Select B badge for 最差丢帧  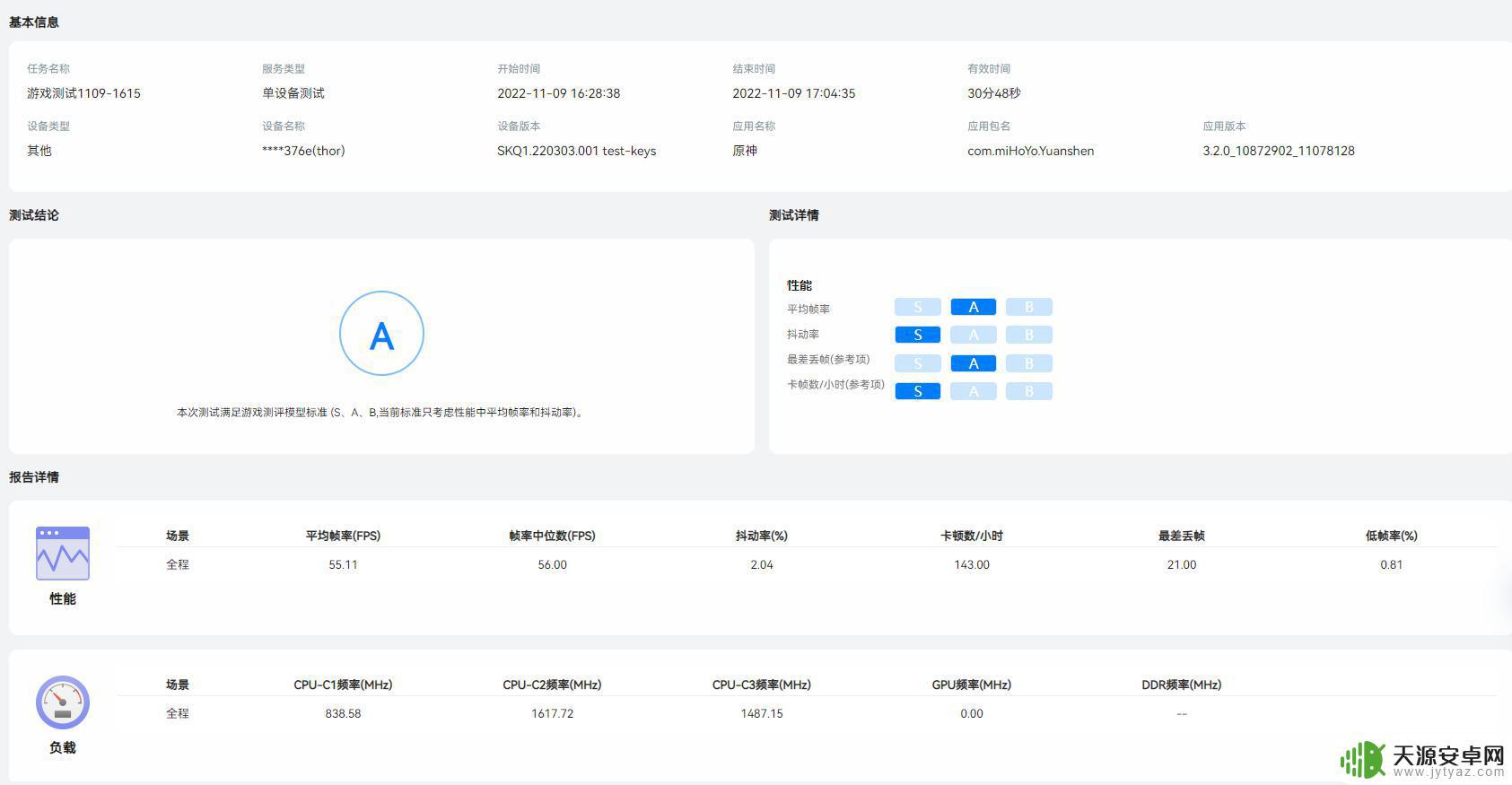click(x=1029, y=363)
